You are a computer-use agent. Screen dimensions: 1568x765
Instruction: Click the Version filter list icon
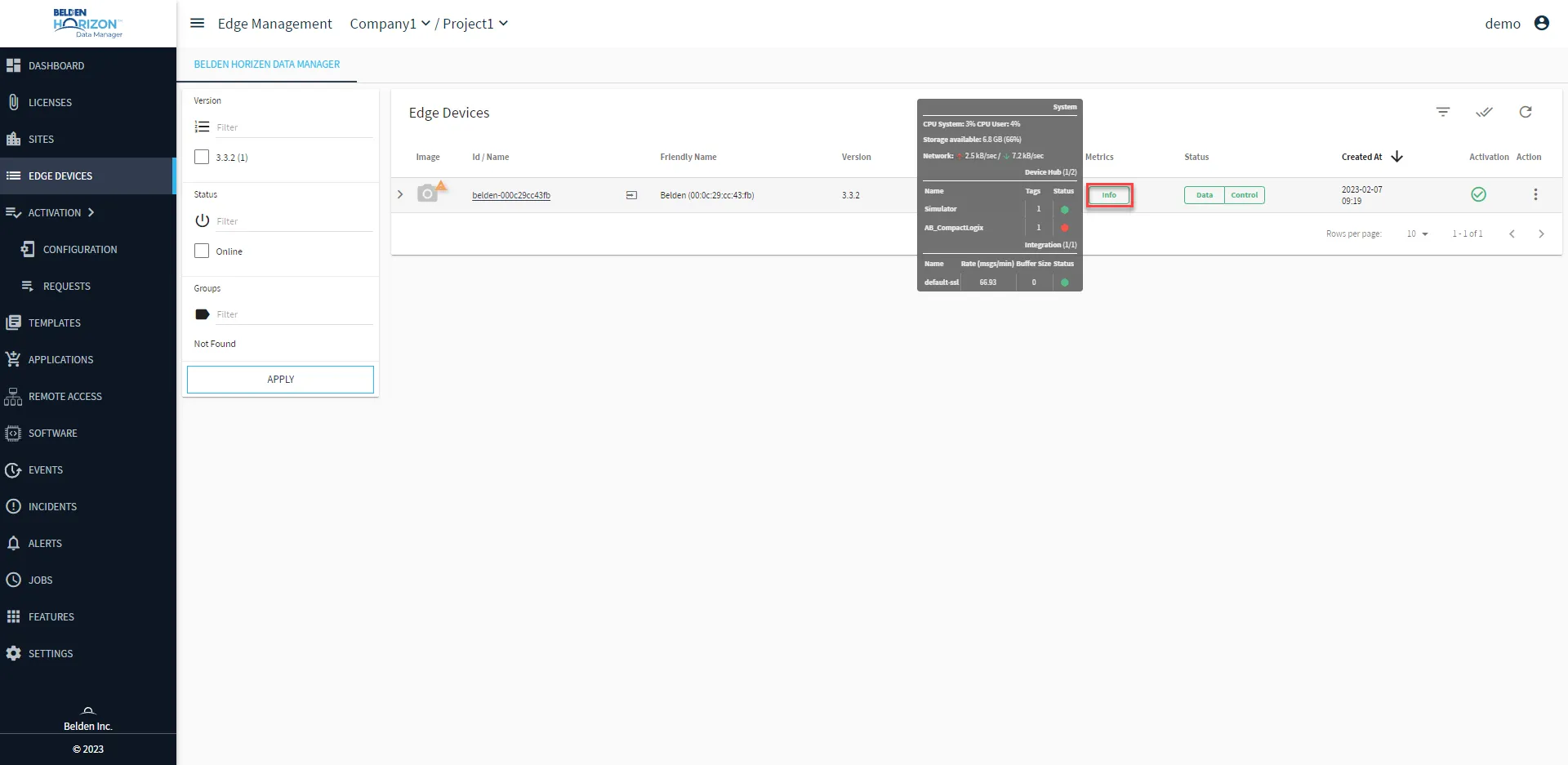coord(202,127)
